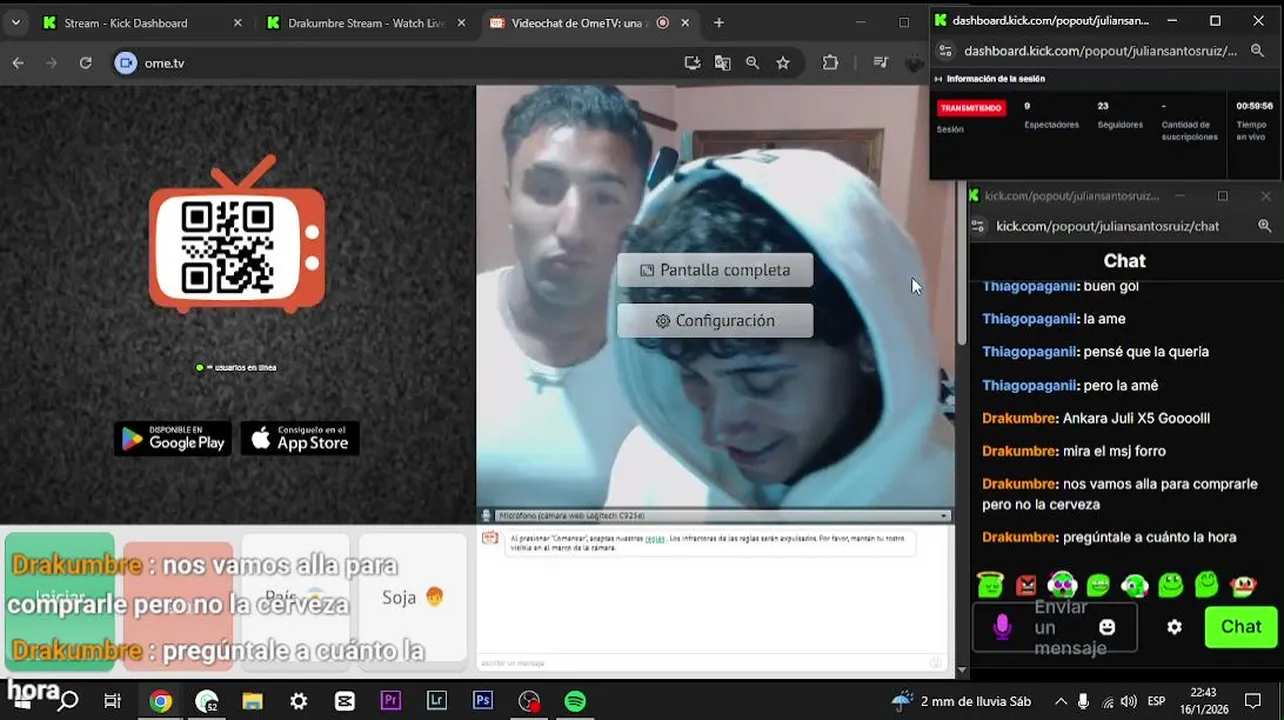Open a new browser tab
This screenshot has height=720, width=1284.
[719, 23]
